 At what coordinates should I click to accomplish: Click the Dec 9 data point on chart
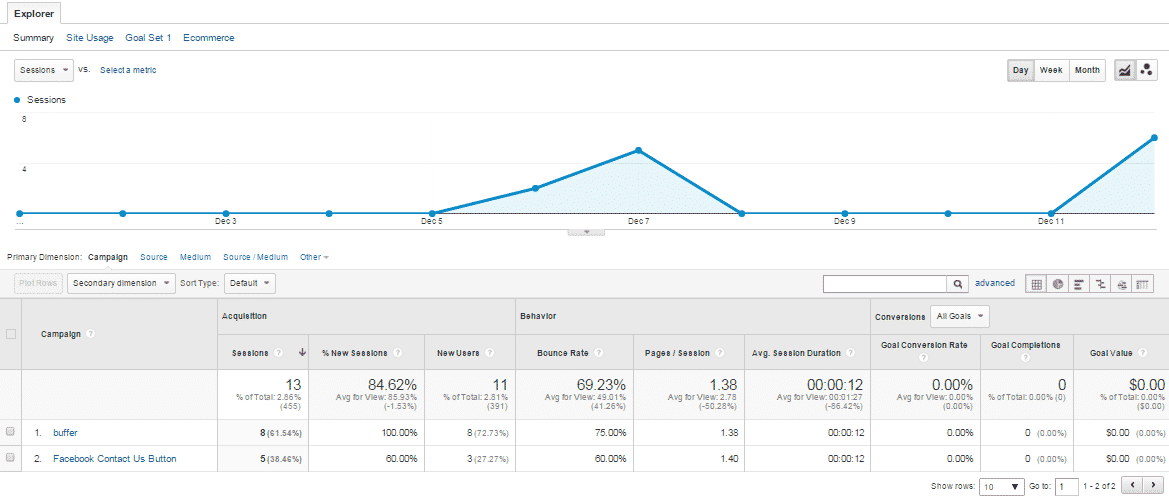click(x=845, y=214)
